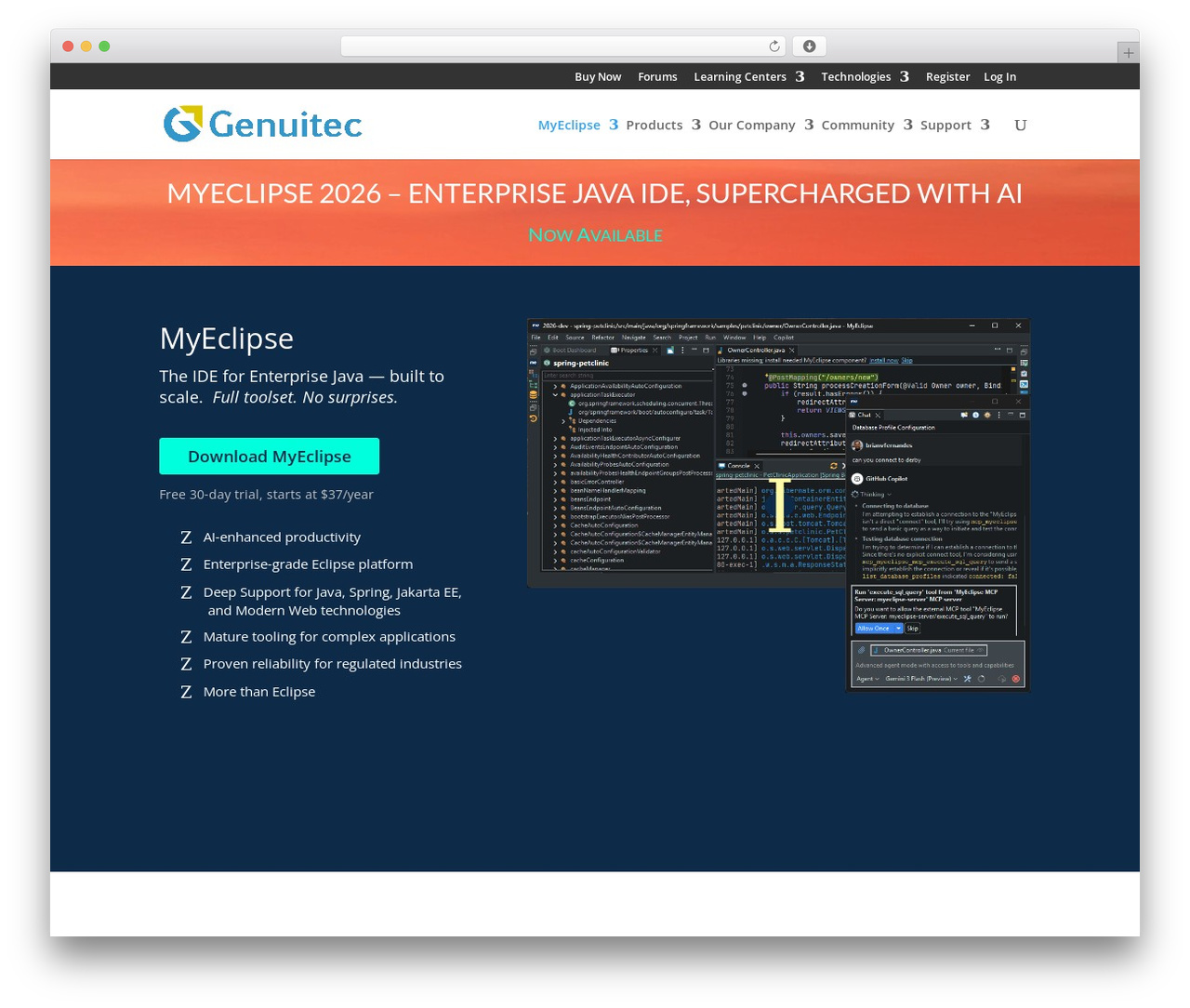Expand the Support dropdown menu

(955, 126)
